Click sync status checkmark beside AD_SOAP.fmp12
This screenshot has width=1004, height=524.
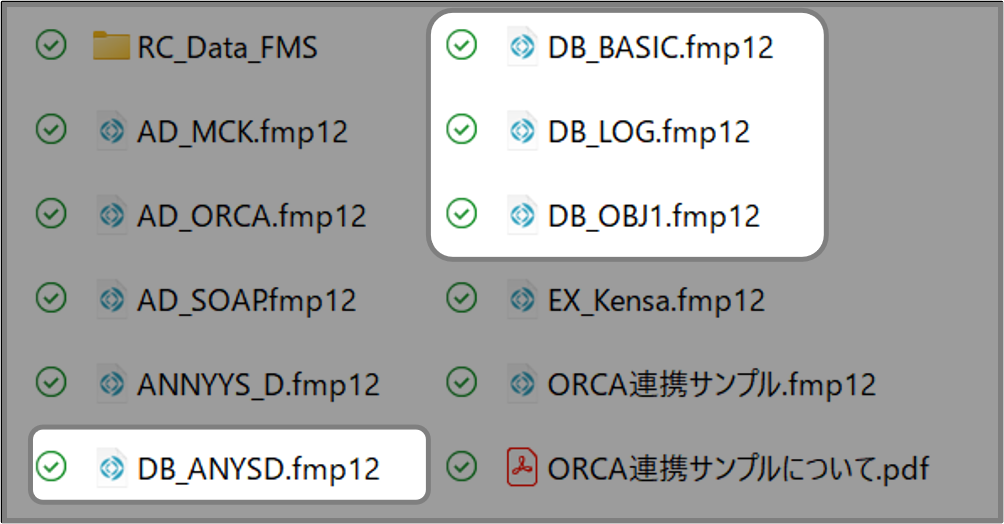50,297
